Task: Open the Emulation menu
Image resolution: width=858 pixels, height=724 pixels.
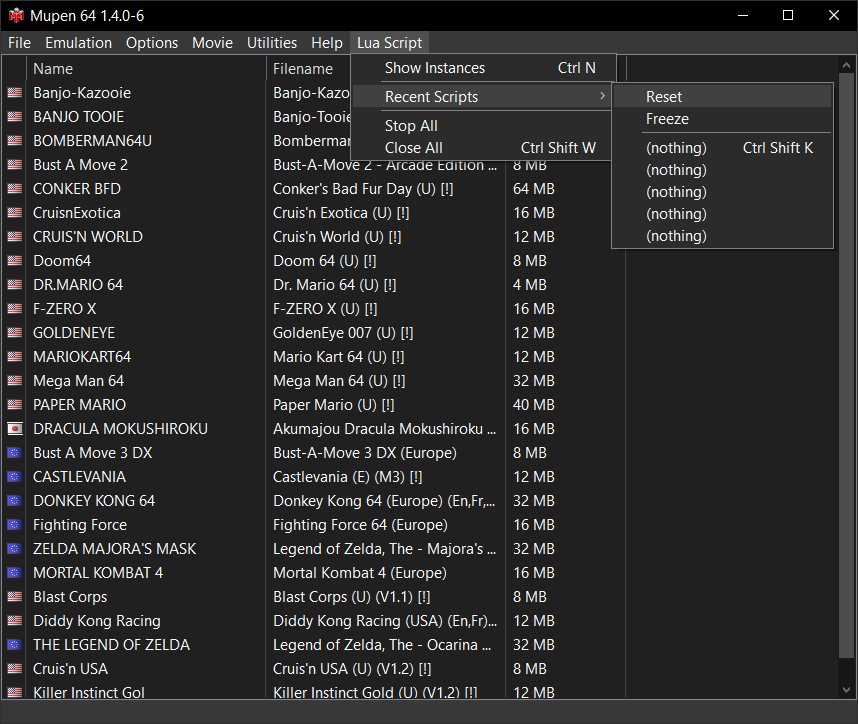Action: [x=78, y=43]
